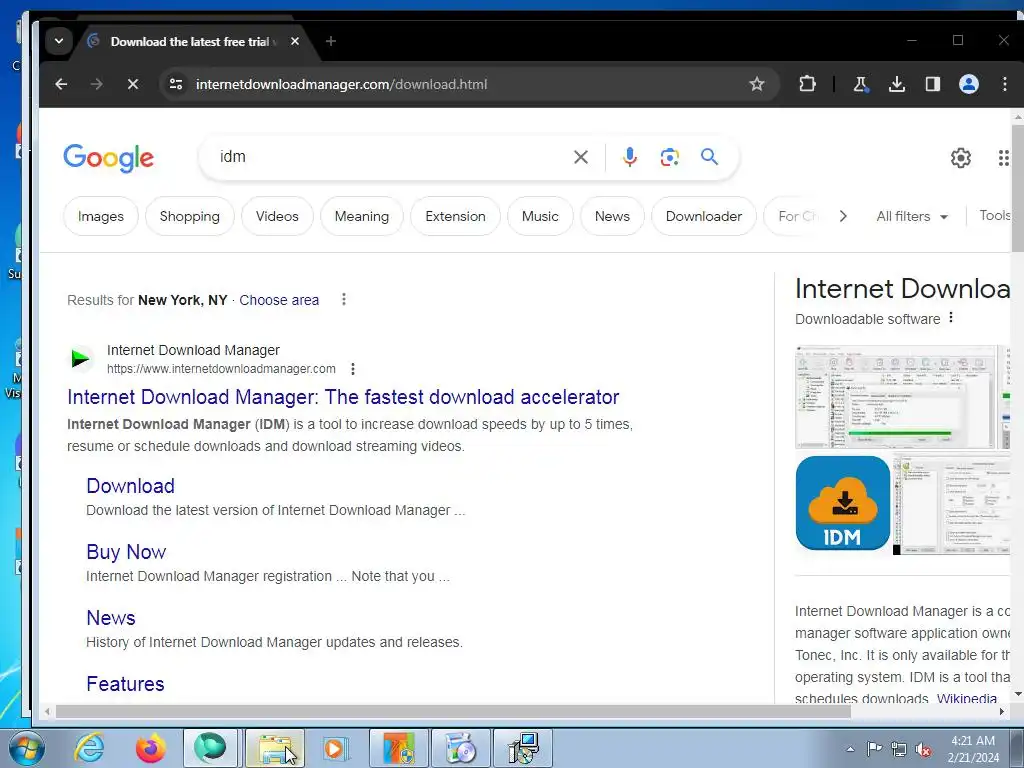The image size is (1024, 768).
Task: Open the Google apps grid
Action: (x=1004, y=157)
